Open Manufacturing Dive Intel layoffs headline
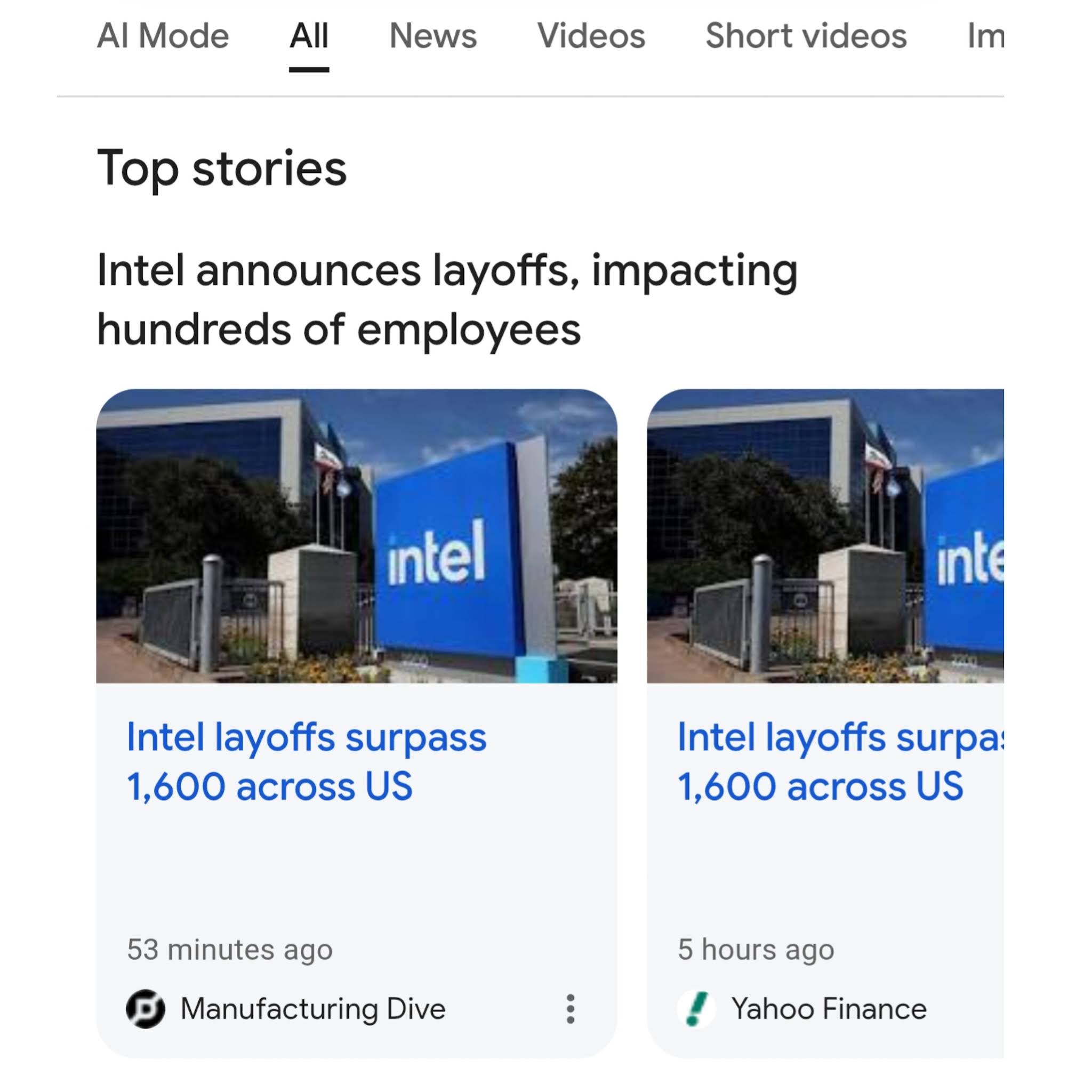This screenshot has width=1092, height=1092. coord(307,761)
